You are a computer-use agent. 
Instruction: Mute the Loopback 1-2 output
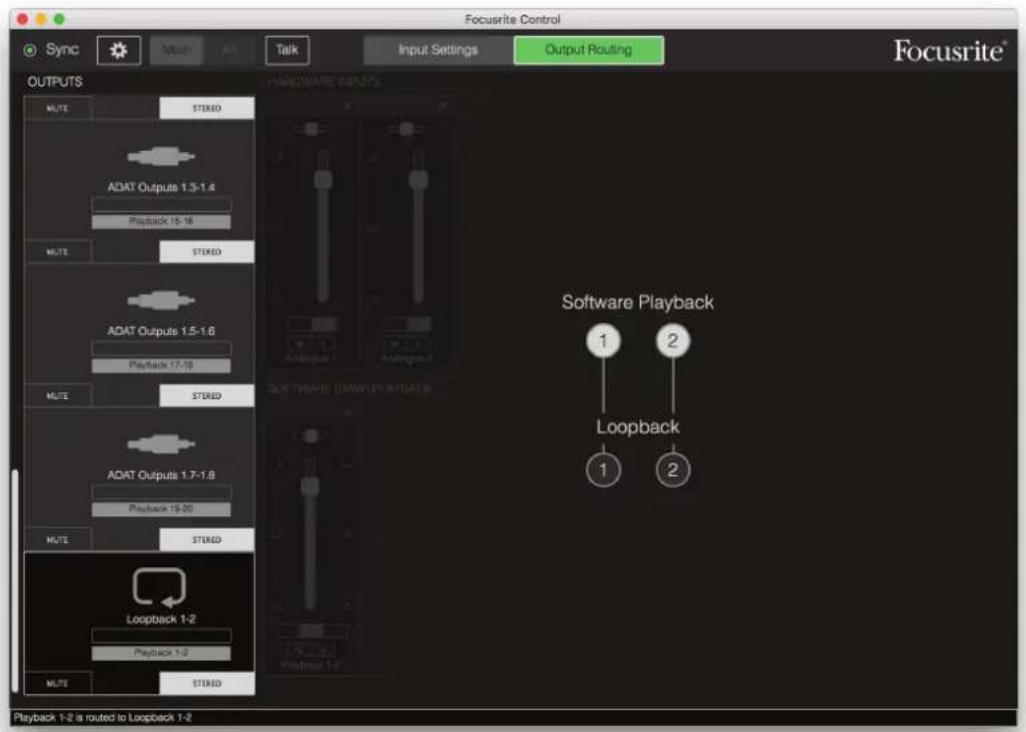[58, 683]
